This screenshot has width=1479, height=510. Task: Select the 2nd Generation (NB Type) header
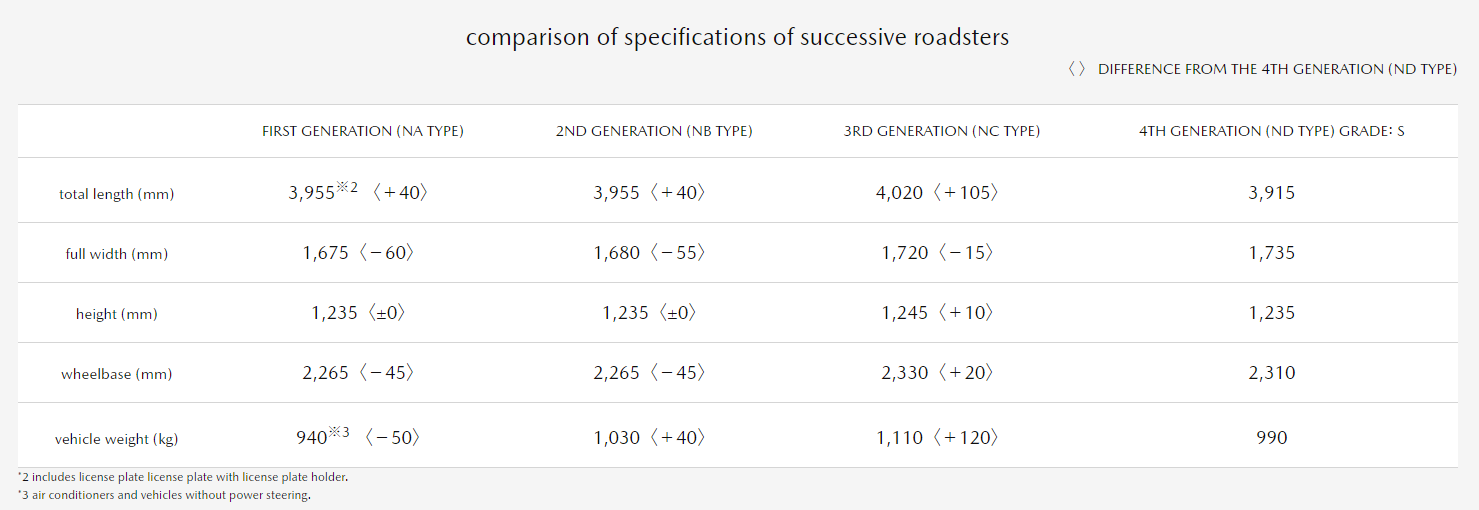(654, 131)
